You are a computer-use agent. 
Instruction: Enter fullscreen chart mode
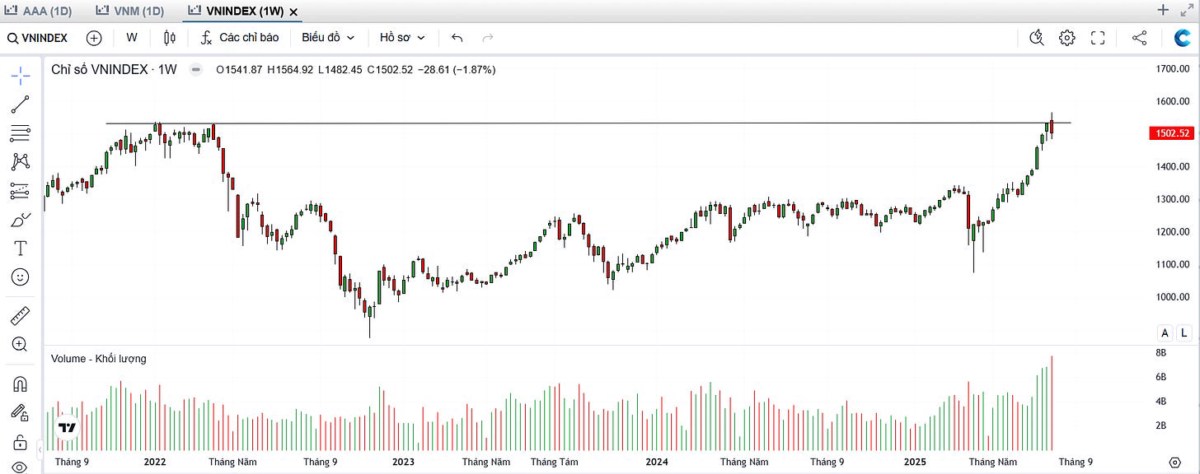tap(1098, 37)
